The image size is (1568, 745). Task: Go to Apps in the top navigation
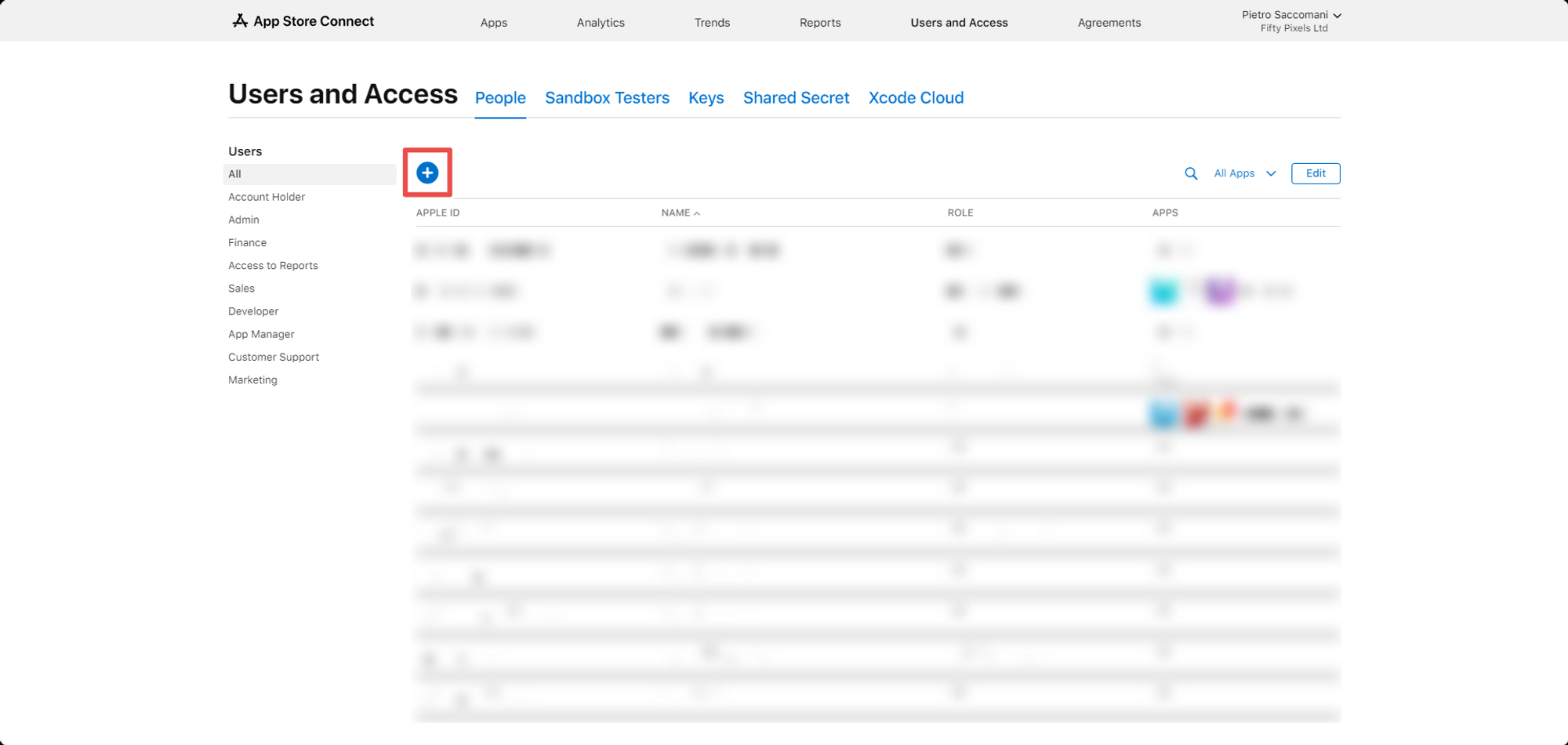coord(494,23)
